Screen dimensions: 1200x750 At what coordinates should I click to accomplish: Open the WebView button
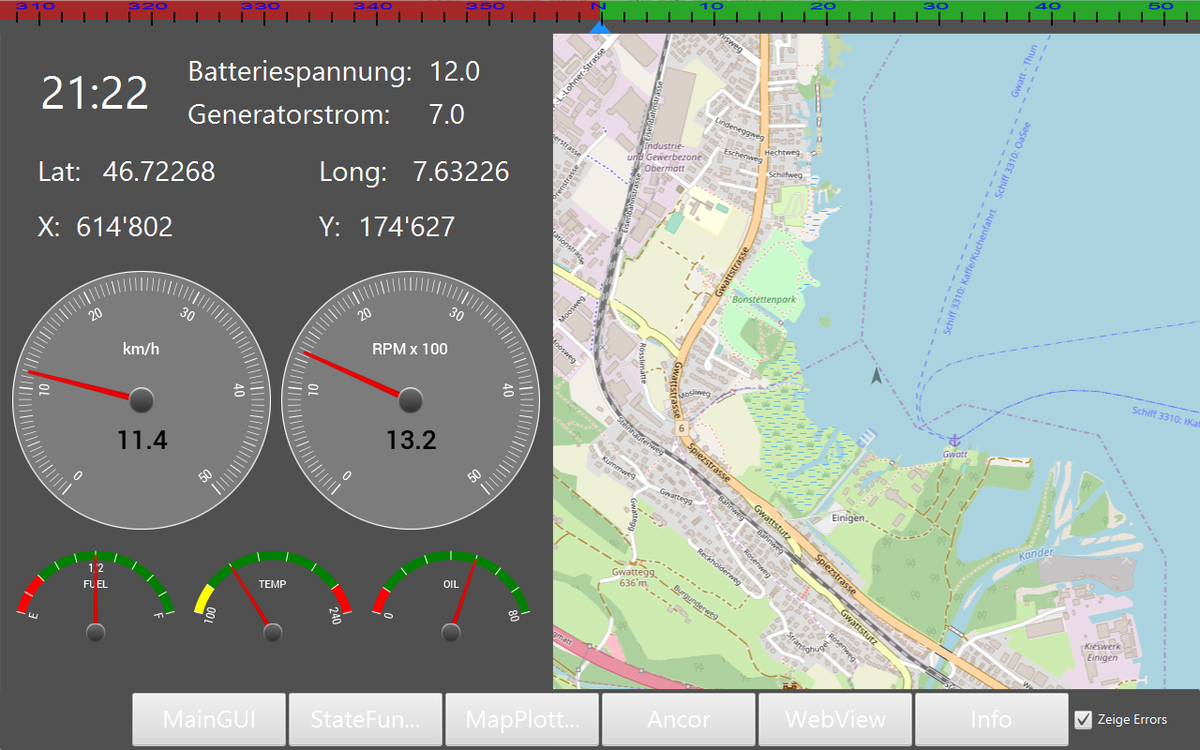tap(835, 719)
